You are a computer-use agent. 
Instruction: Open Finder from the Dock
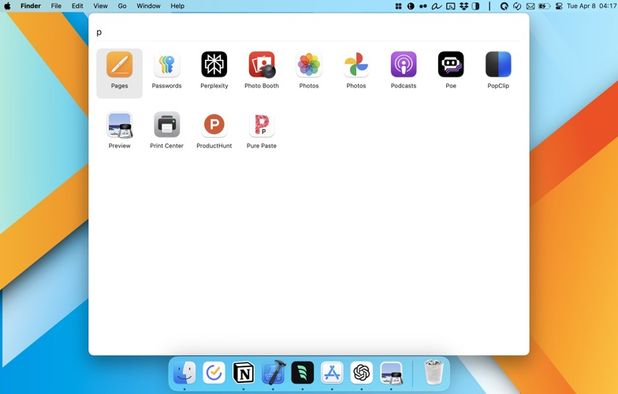click(184, 373)
